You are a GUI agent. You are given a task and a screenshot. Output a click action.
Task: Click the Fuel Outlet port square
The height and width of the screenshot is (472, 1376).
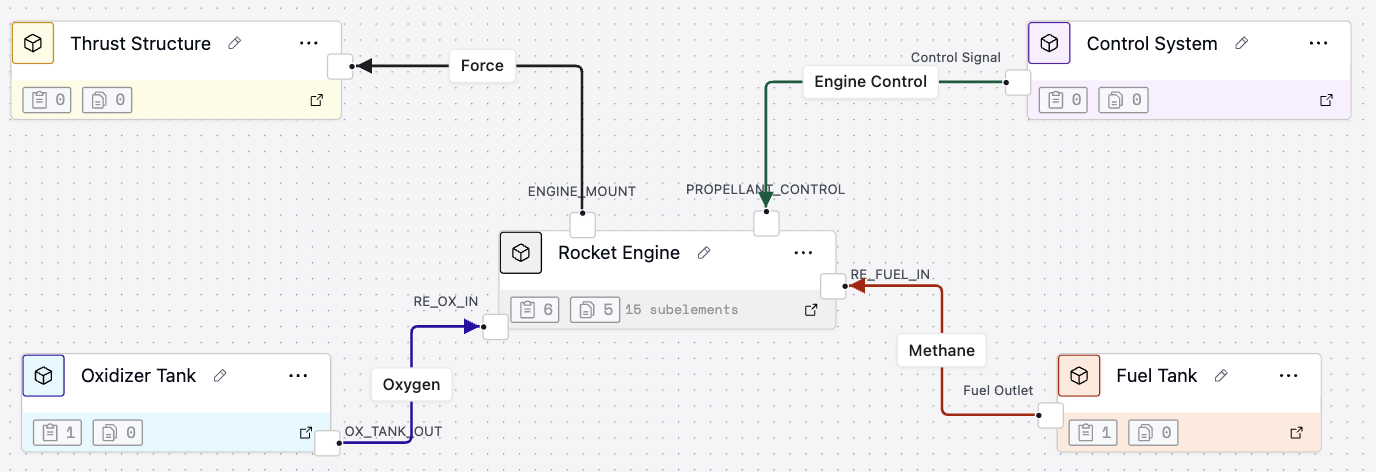1050,415
